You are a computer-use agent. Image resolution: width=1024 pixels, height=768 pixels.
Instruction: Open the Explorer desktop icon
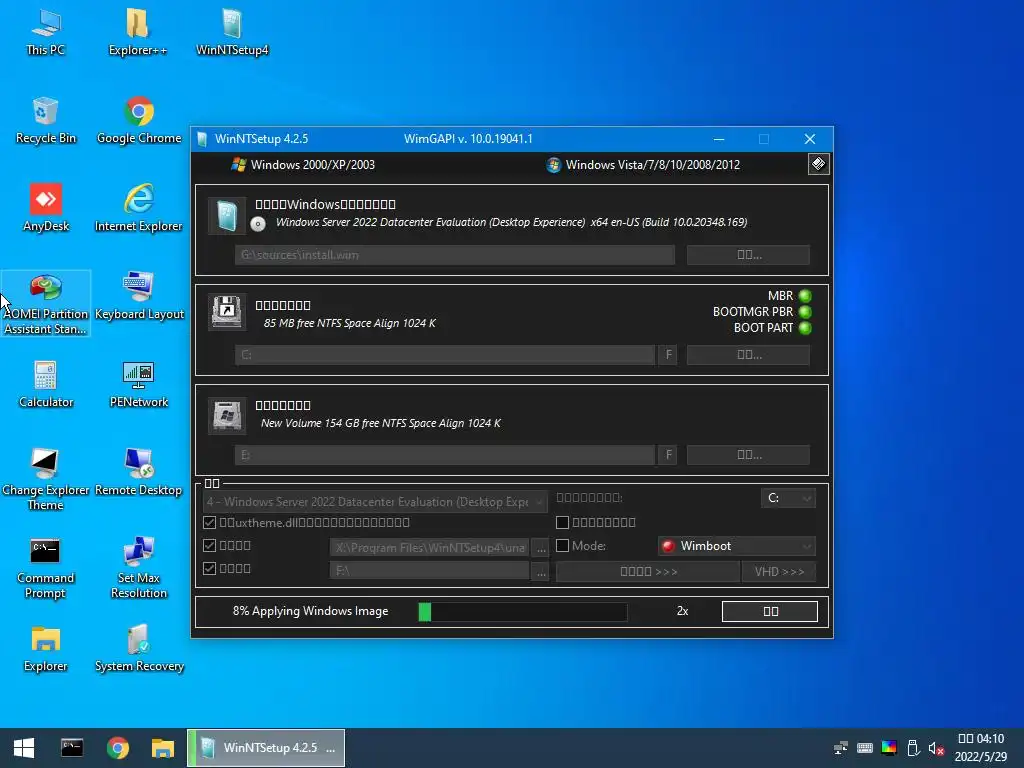tap(46, 648)
